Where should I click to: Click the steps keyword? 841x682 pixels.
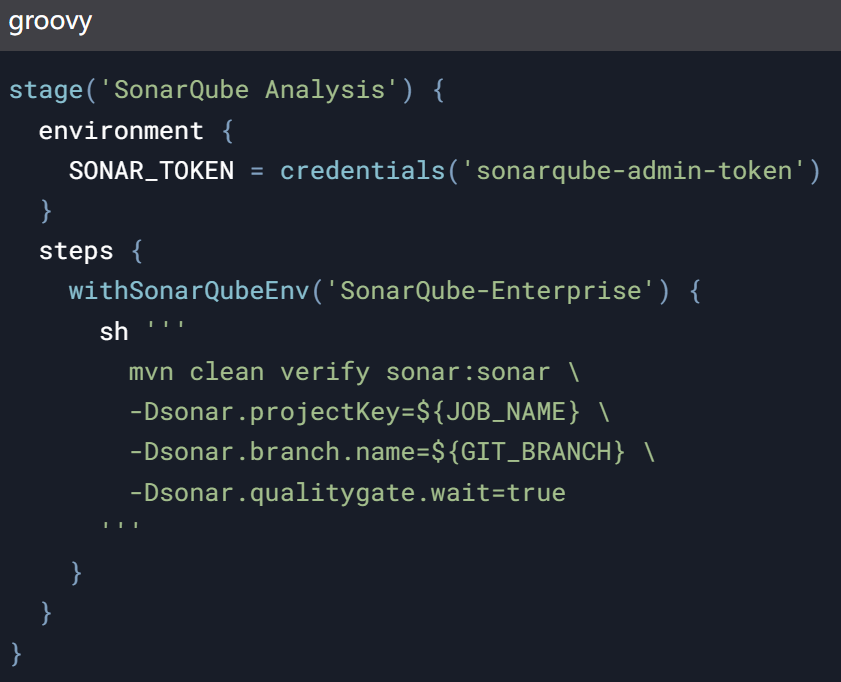click(x=76, y=251)
